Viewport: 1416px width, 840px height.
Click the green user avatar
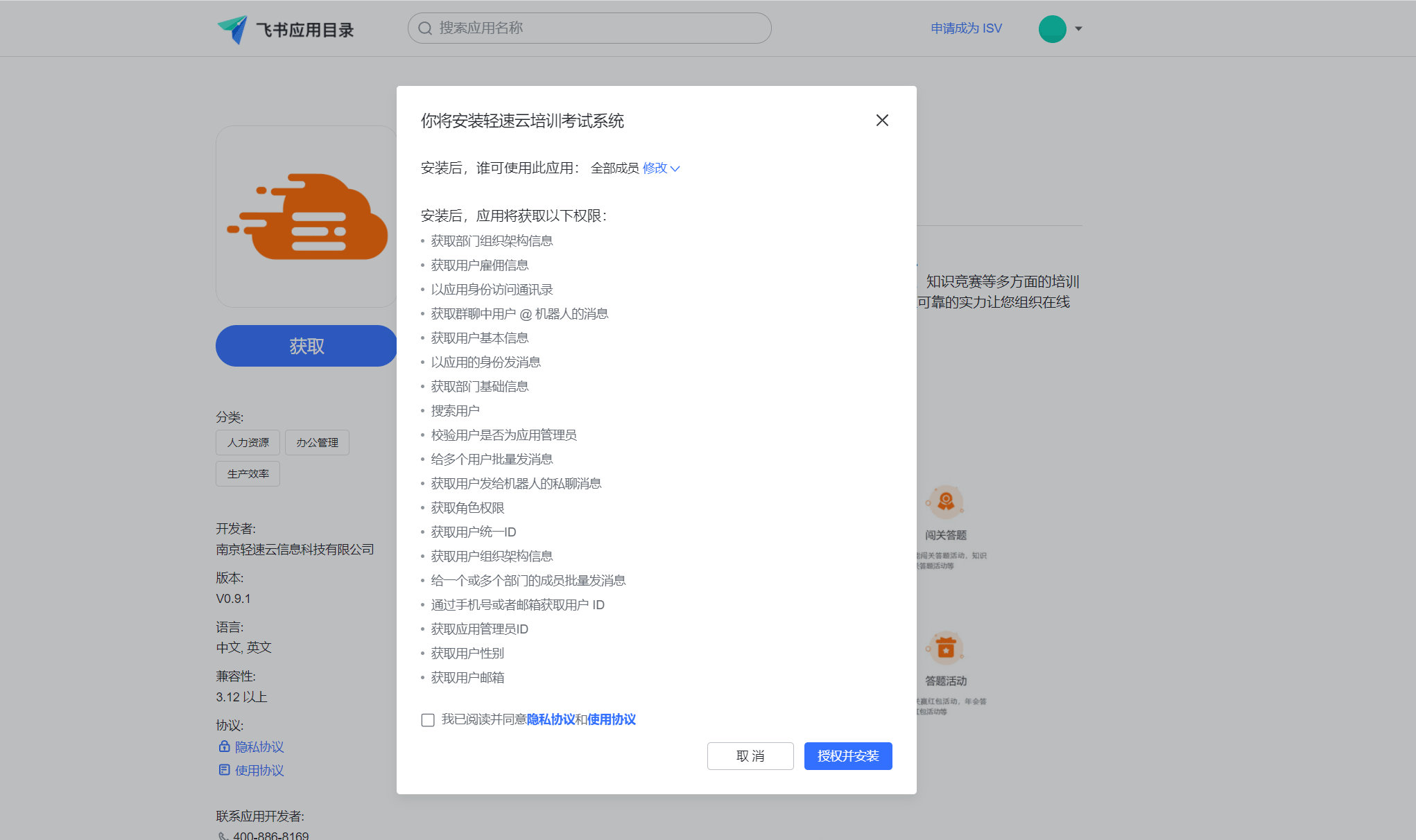(1052, 29)
